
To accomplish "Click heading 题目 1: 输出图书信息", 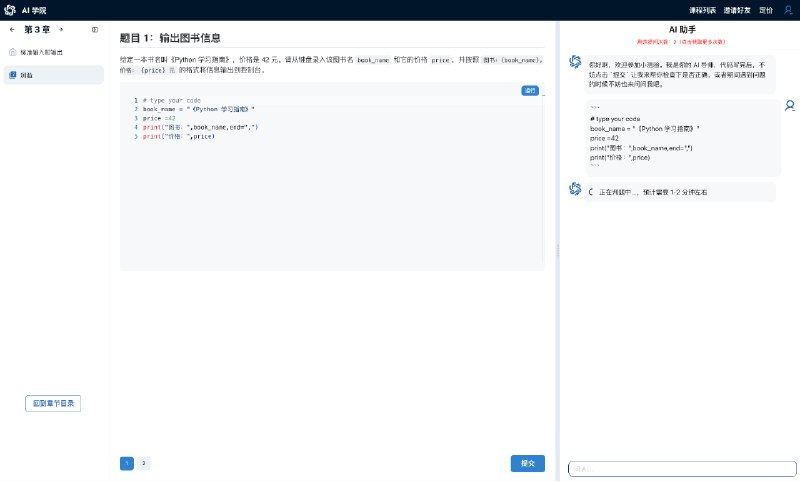I will (x=170, y=38).
